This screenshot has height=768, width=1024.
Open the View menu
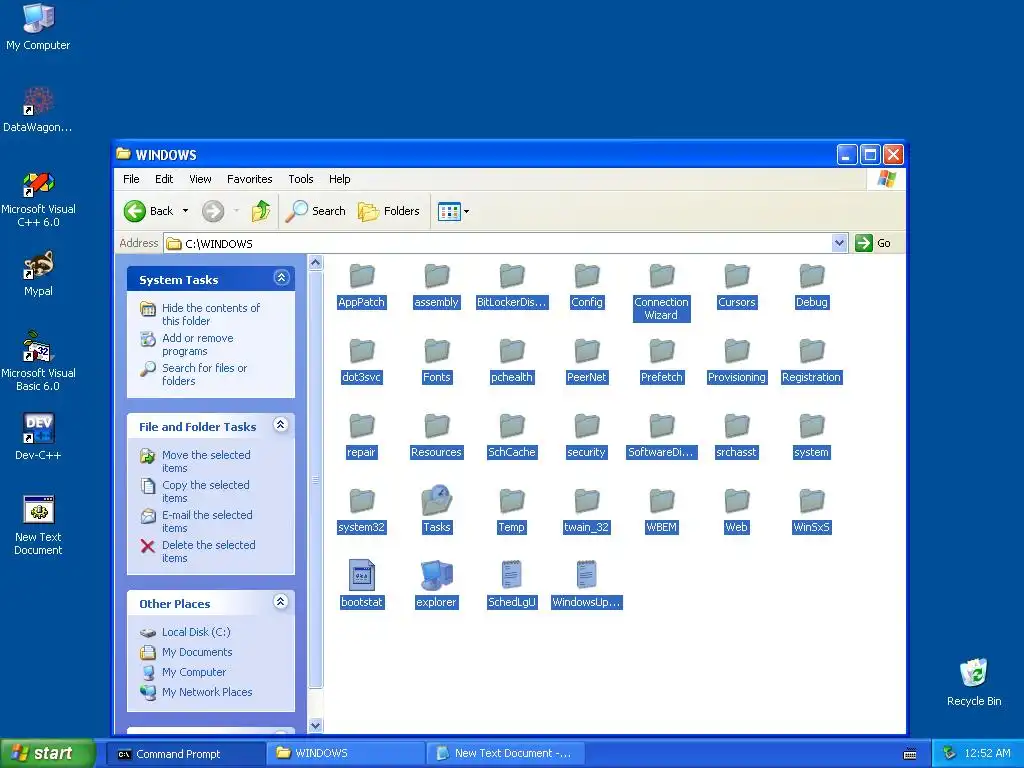click(200, 179)
